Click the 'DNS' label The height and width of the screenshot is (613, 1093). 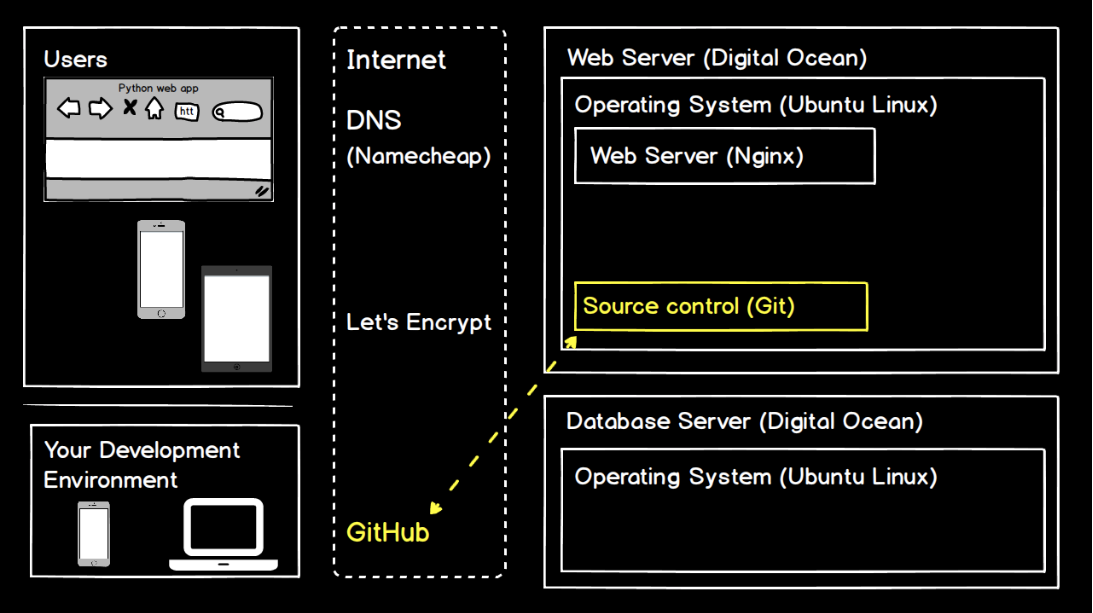click(x=374, y=120)
